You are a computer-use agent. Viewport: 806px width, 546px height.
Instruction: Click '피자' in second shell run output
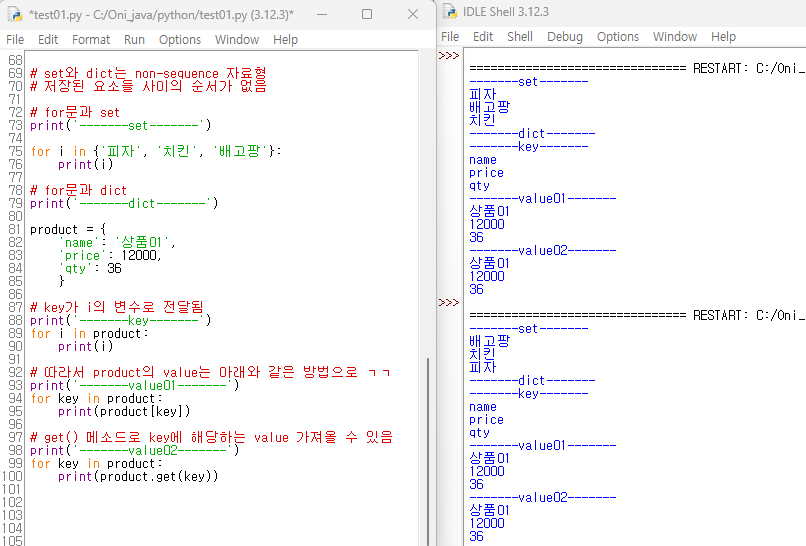[483, 367]
